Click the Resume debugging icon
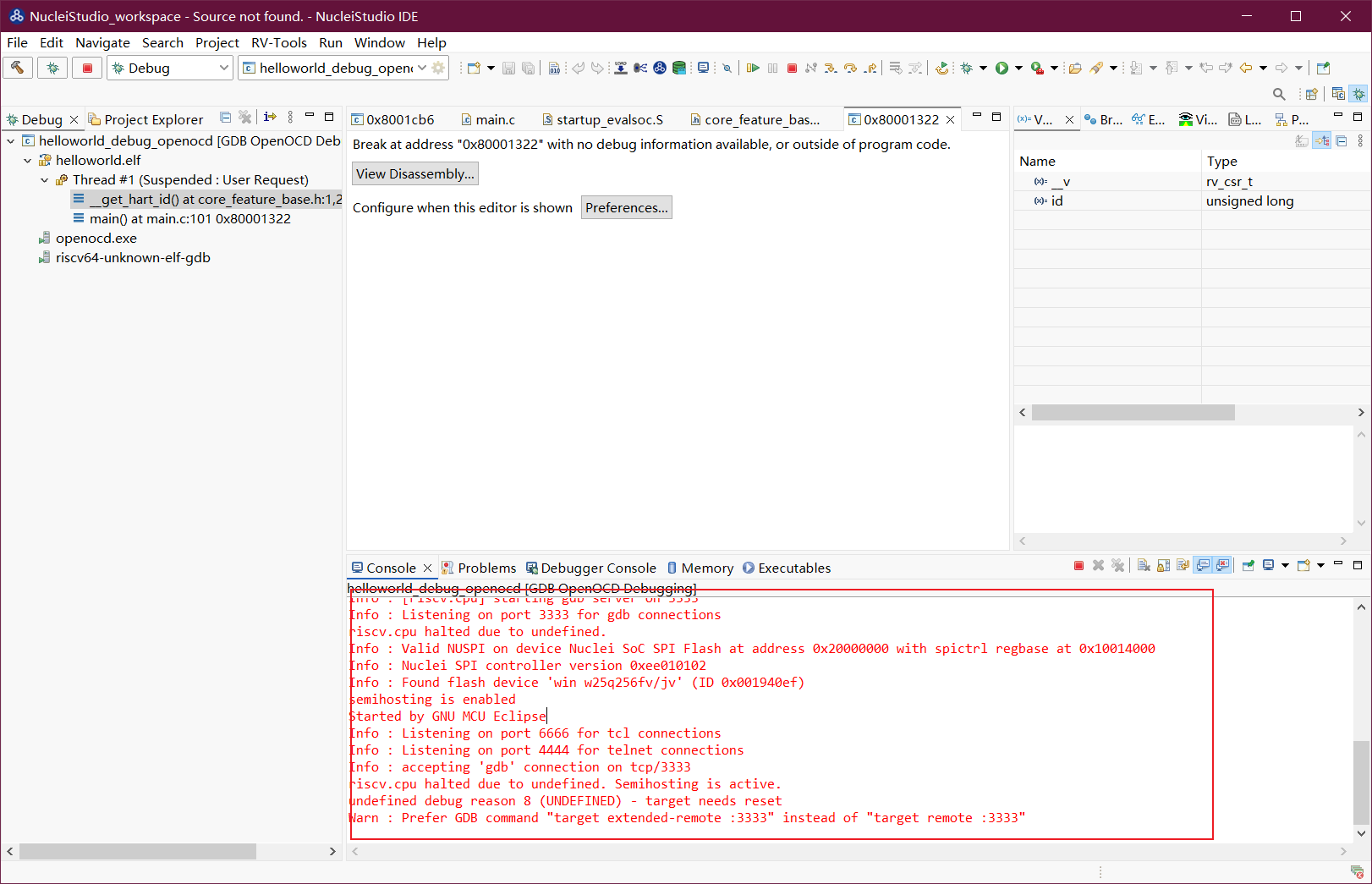The height and width of the screenshot is (884, 1372). coord(752,68)
